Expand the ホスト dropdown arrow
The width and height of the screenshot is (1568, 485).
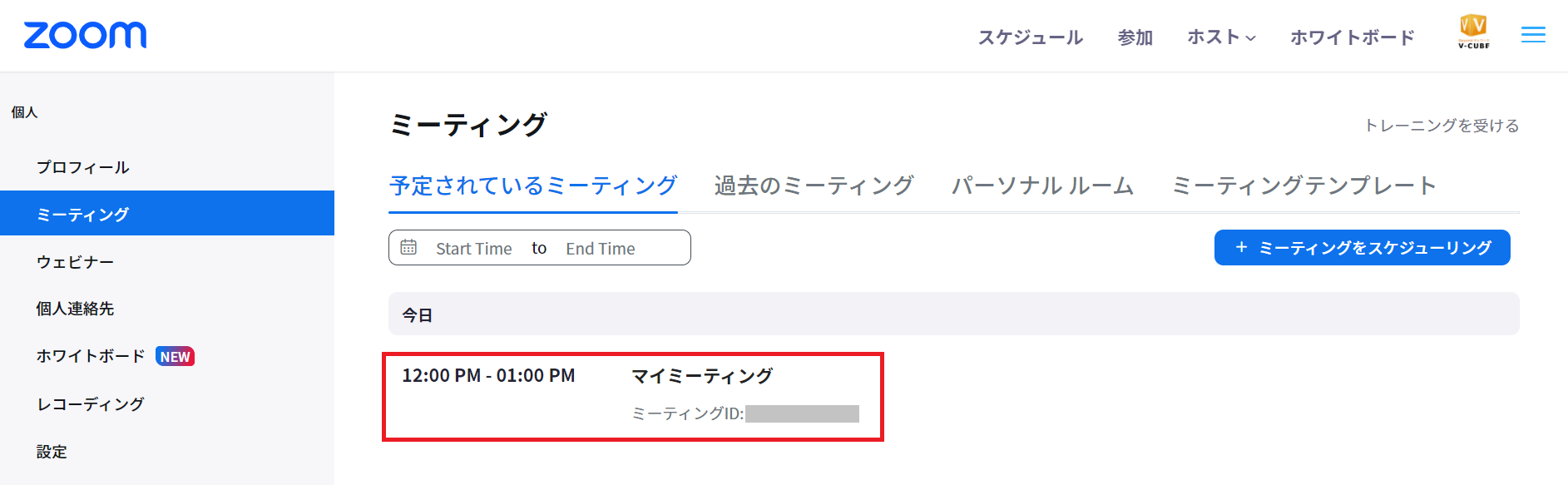click(x=1251, y=38)
